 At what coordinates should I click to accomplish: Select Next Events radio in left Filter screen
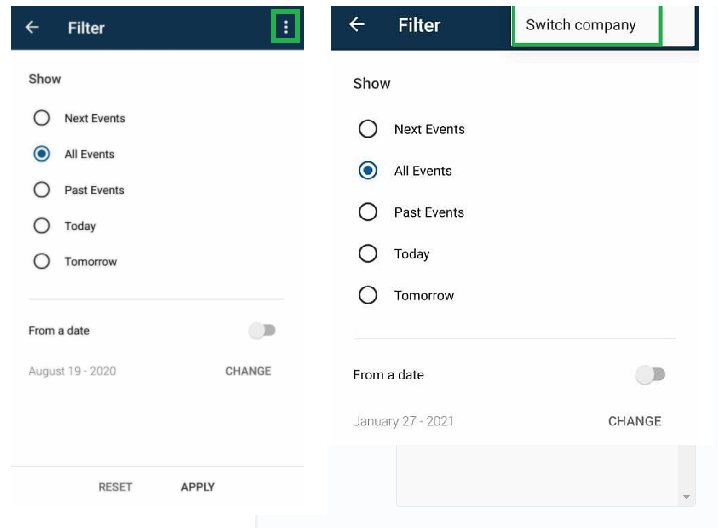[42, 118]
